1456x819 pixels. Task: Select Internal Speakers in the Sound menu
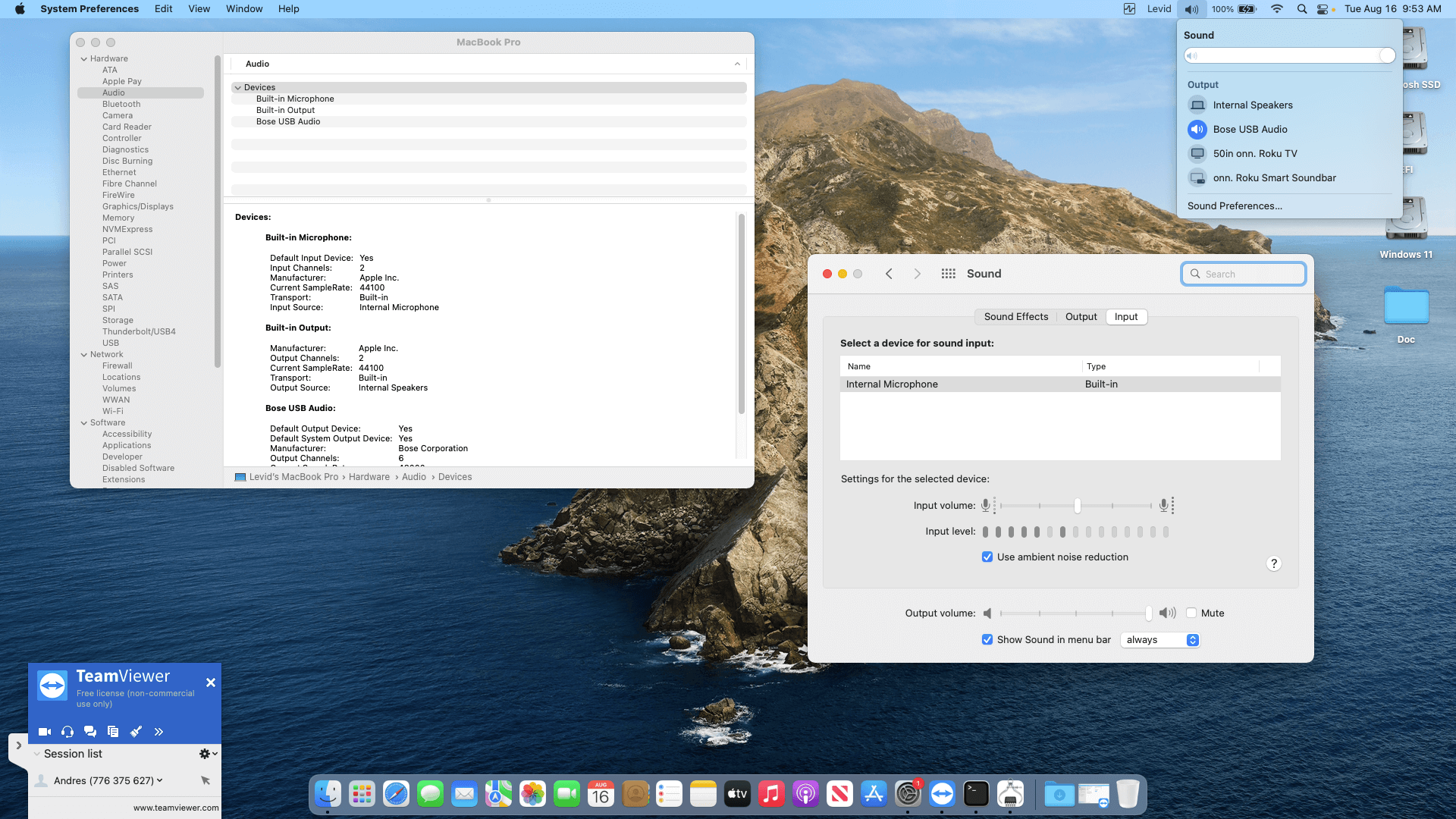click(x=1289, y=105)
